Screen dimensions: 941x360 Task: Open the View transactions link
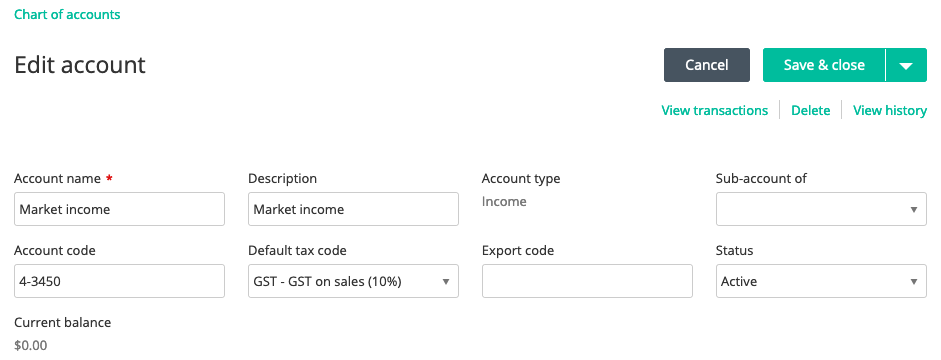pos(714,110)
